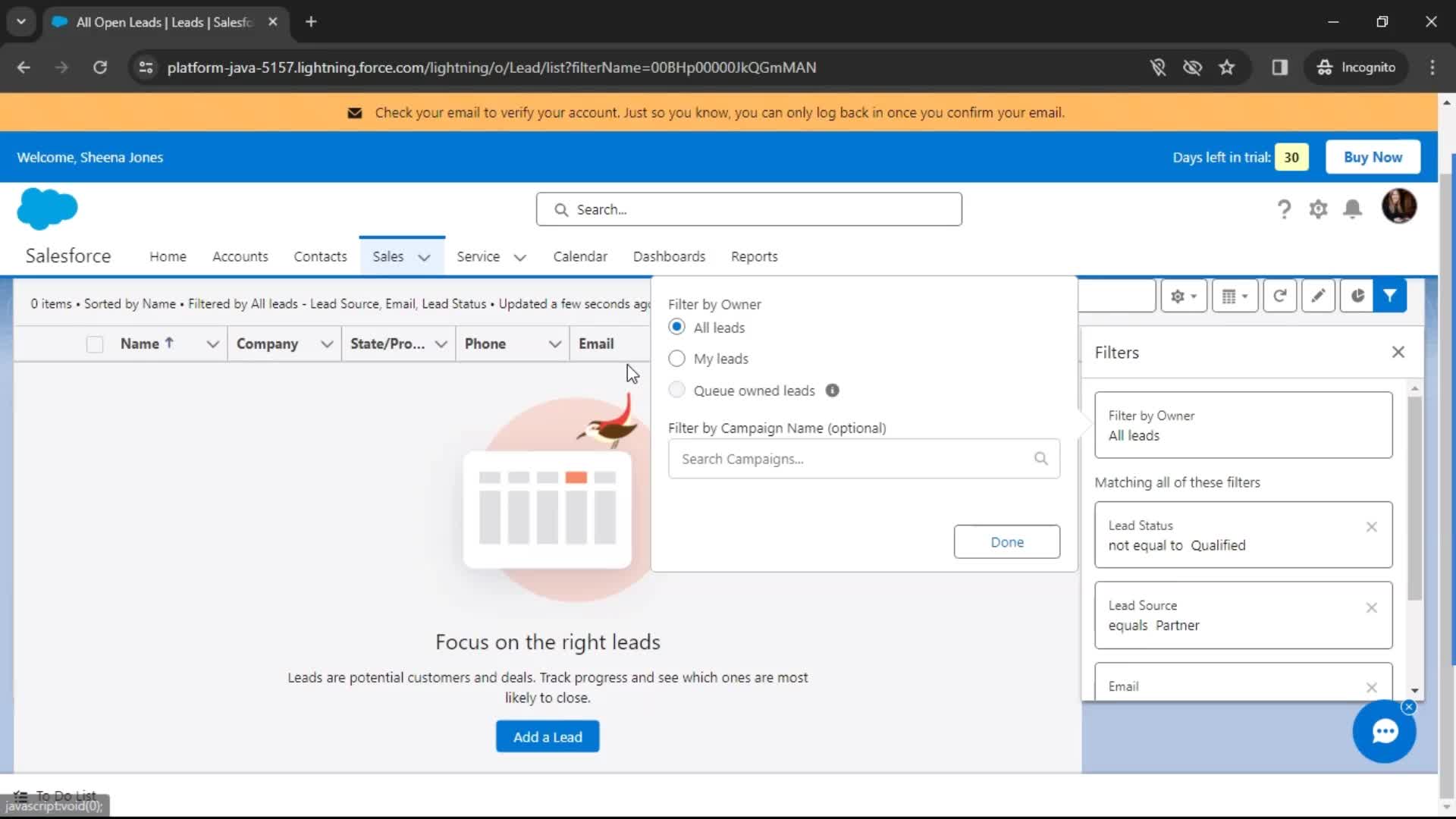
Task: Click the Done button
Action: tap(1007, 541)
